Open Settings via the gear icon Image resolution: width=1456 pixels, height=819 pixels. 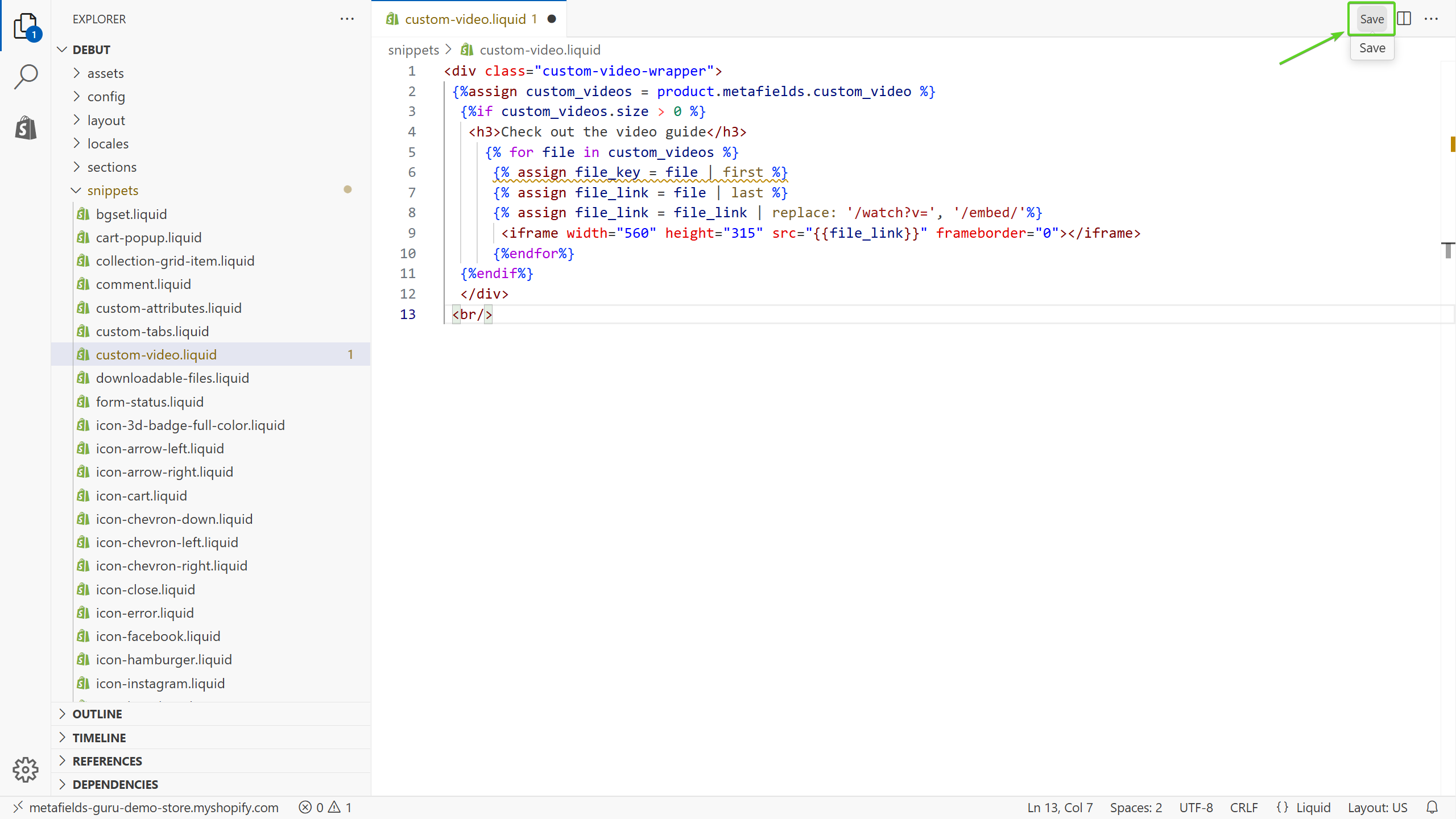click(x=26, y=770)
